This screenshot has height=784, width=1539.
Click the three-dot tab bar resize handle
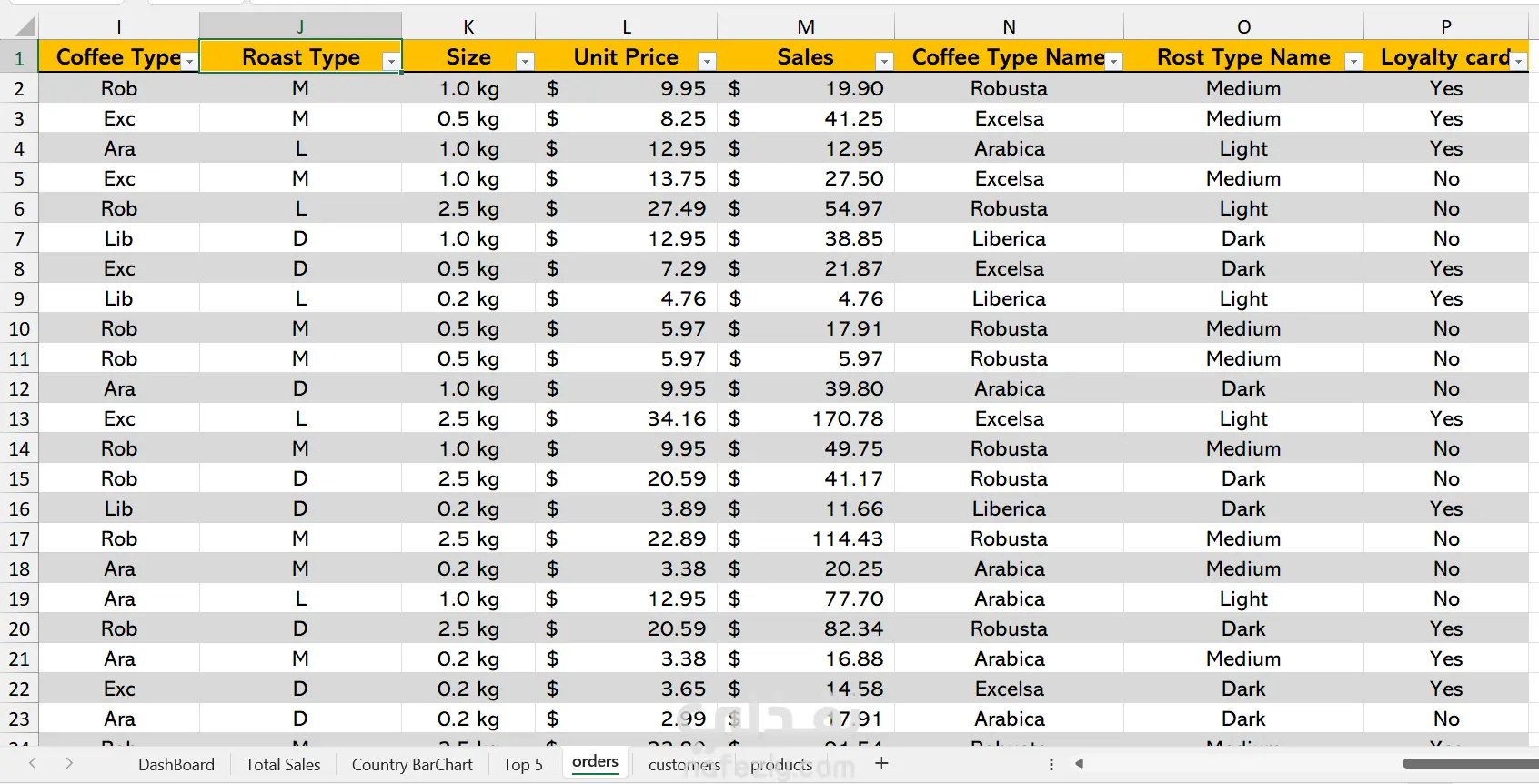coord(1051,764)
